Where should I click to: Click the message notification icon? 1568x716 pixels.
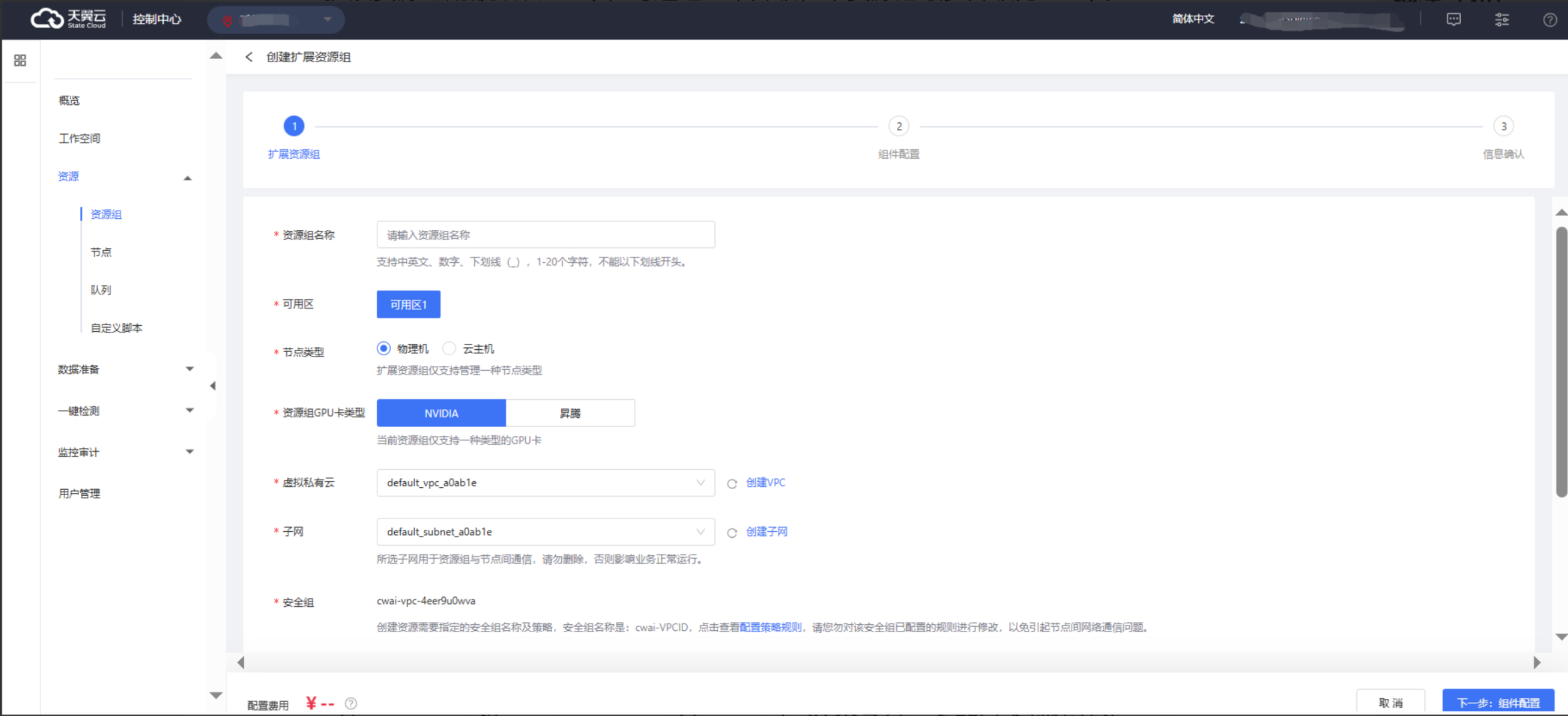[x=1453, y=20]
